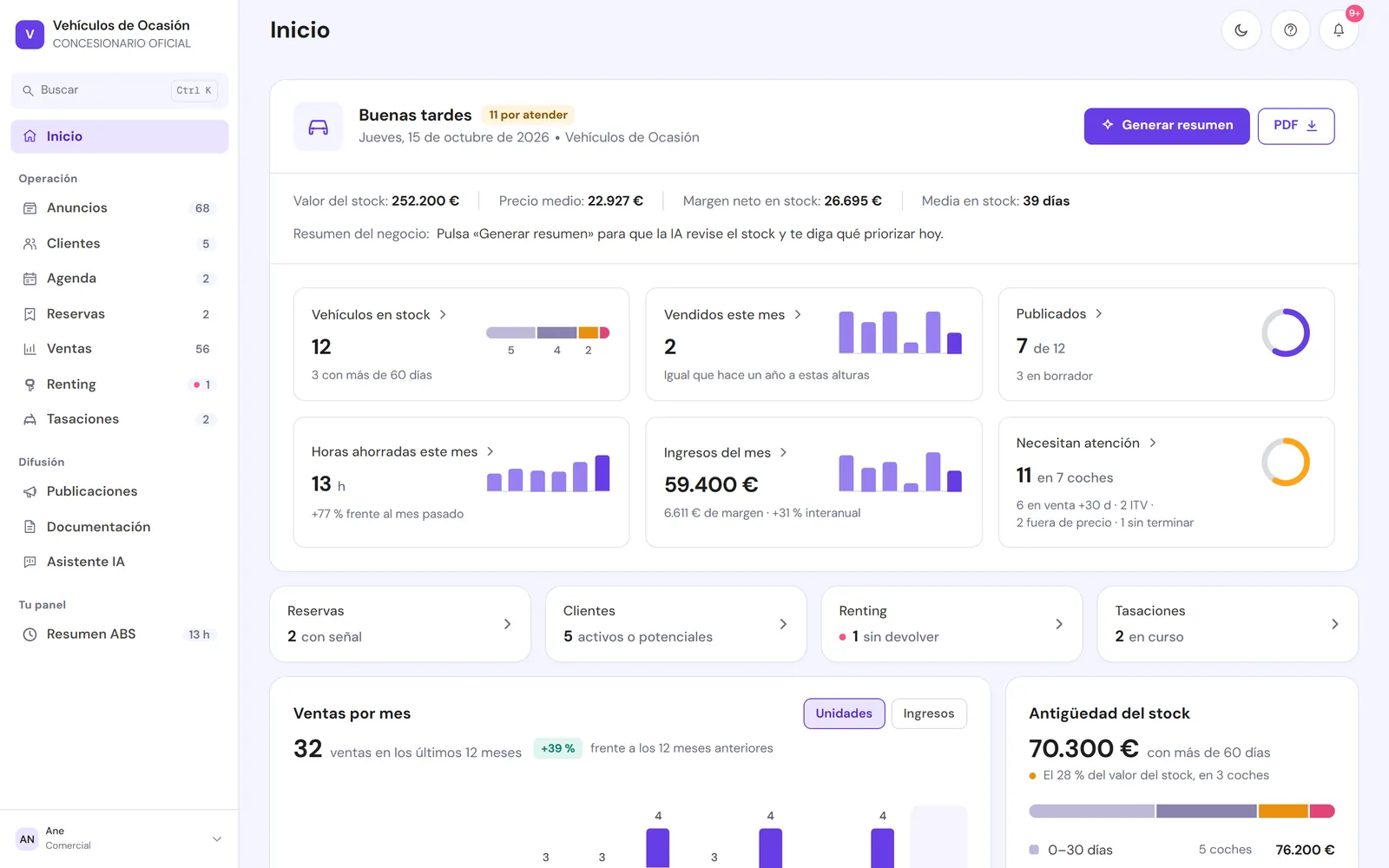Click the Reservas bookmark icon
The width and height of the screenshot is (1389, 868).
30,314
